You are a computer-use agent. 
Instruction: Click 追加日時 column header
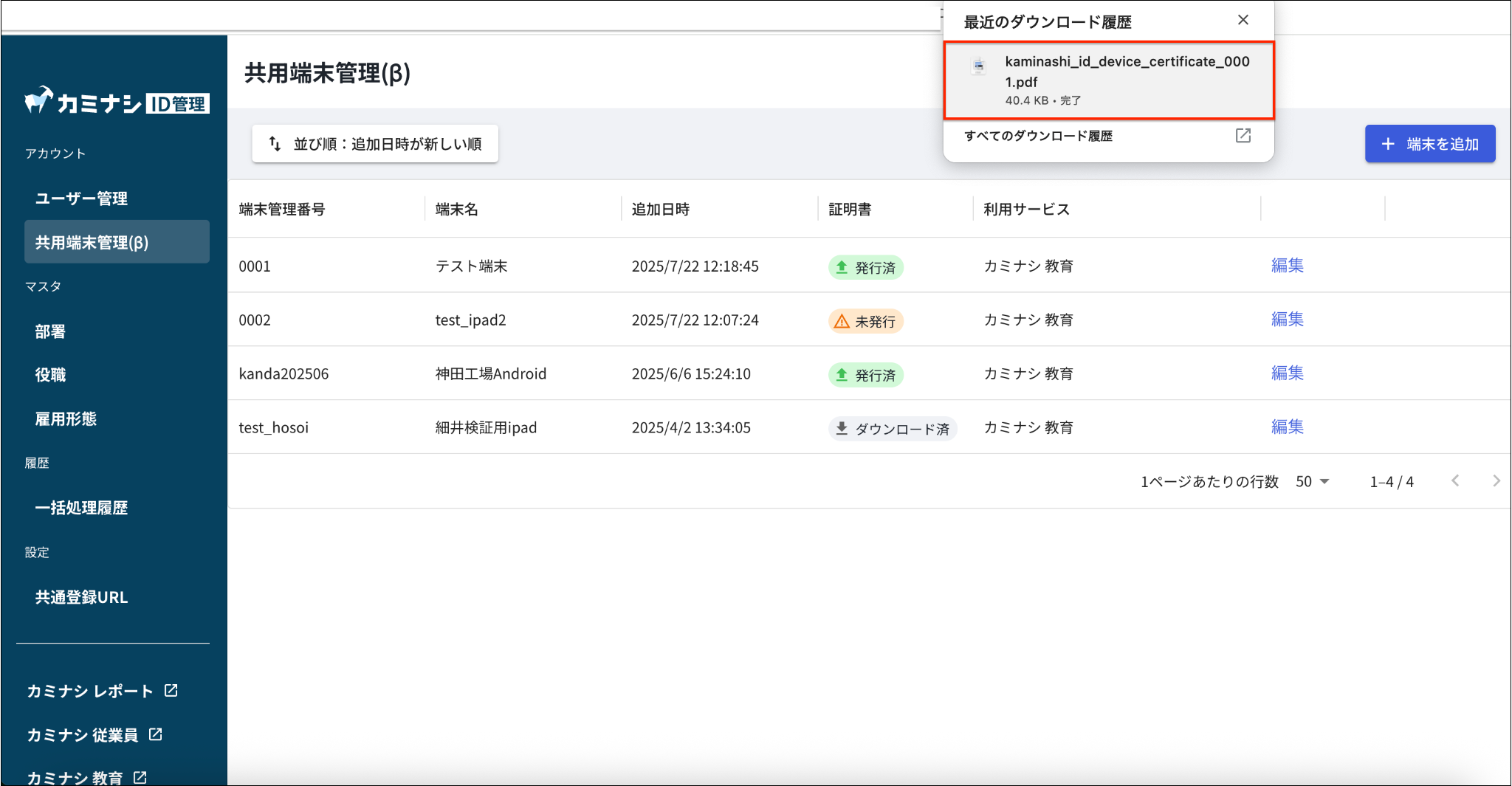point(661,210)
